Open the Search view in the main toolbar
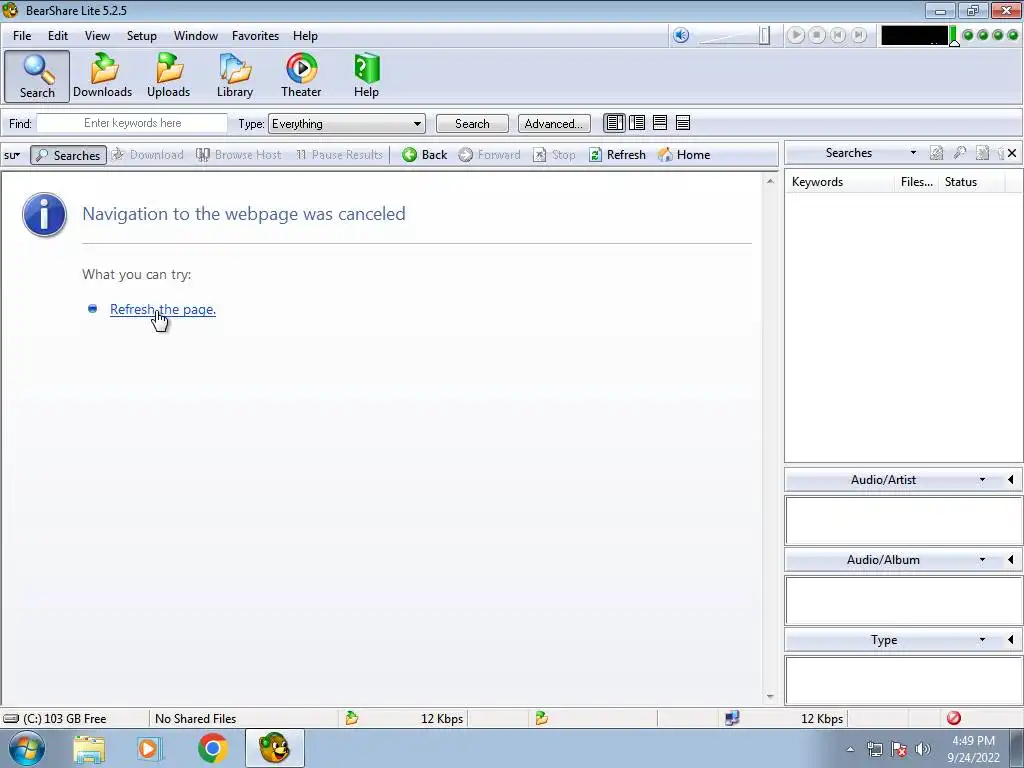Screen dimensions: 1024x768 pyautogui.click(x=37, y=76)
